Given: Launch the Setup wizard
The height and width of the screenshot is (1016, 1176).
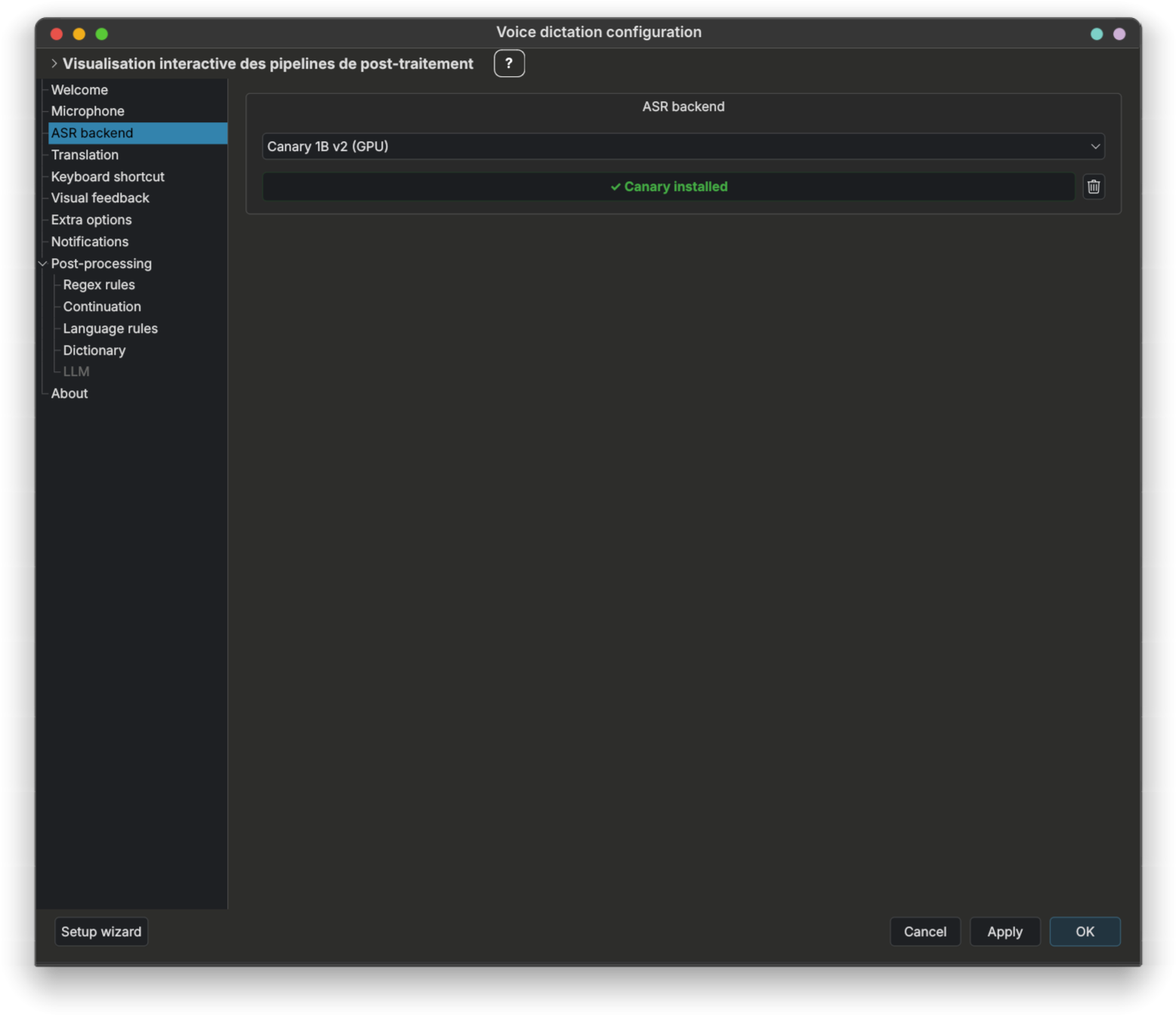Looking at the screenshot, I should point(101,931).
